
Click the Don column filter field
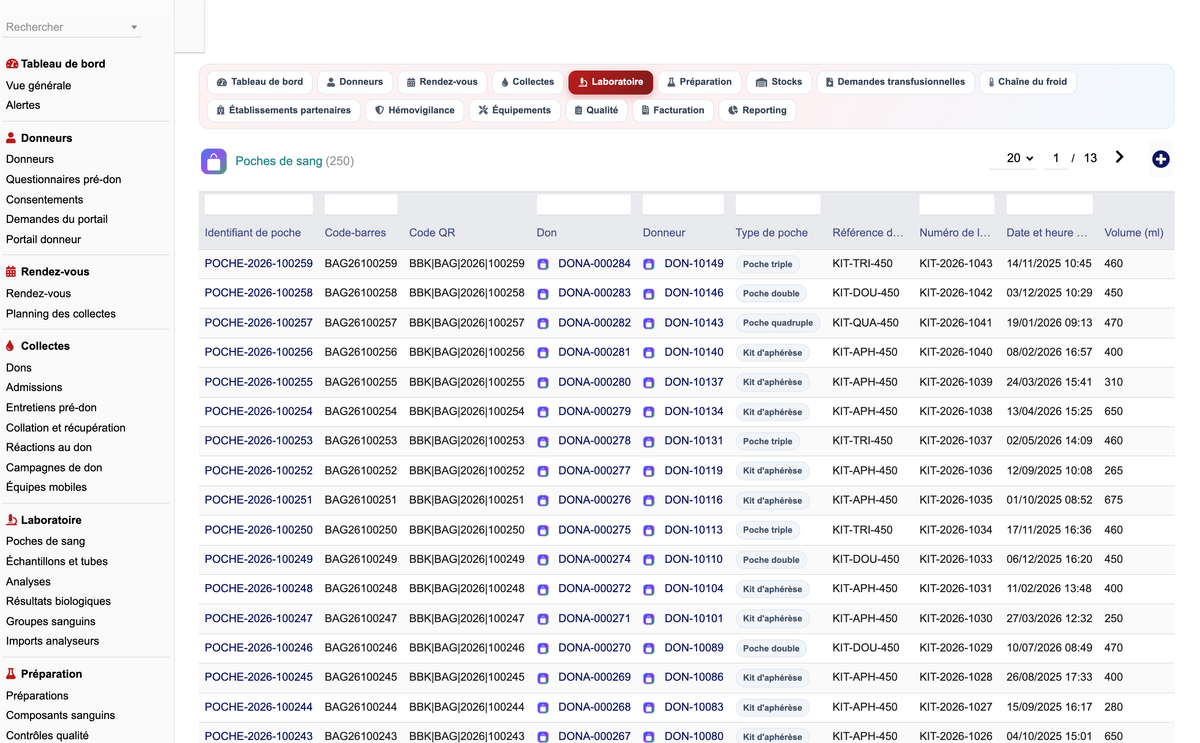pyautogui.click(x=584, y=204)
